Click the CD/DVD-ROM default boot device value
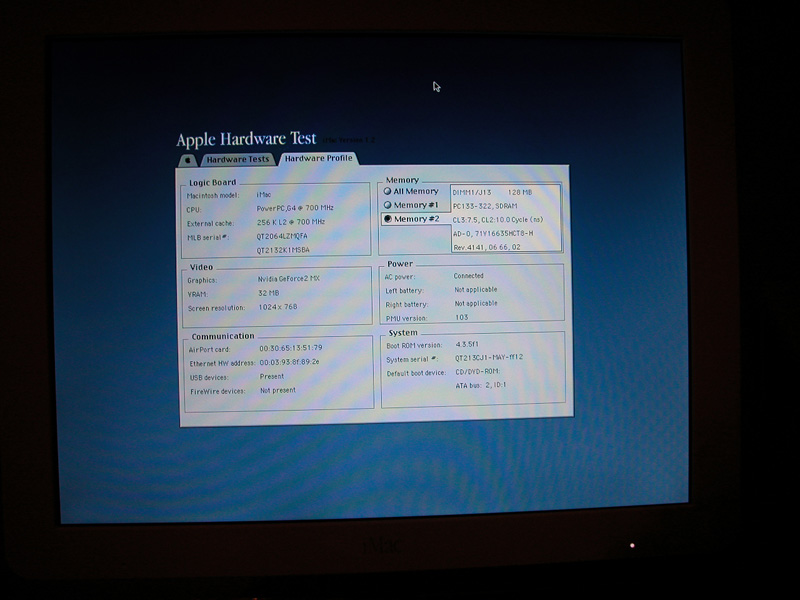The height and width of the screenshot is (600, 800). click(482, 373)
